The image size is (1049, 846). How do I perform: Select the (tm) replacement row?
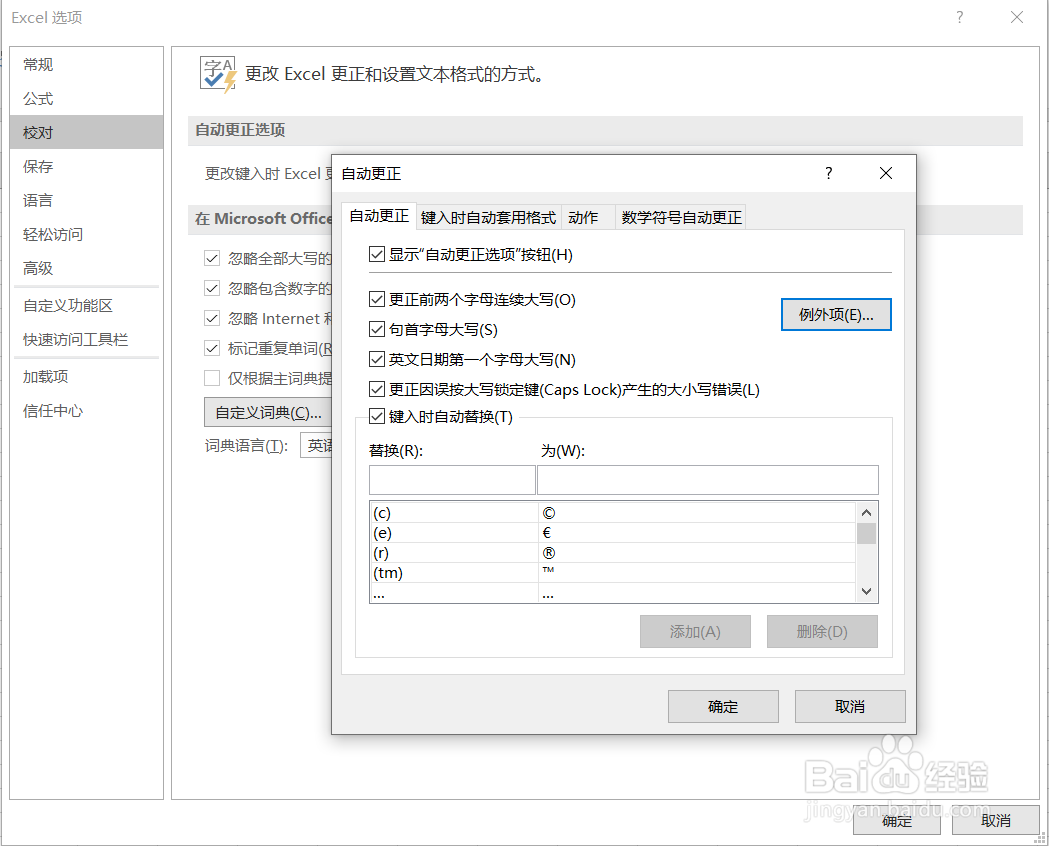(x=613, y=573)
